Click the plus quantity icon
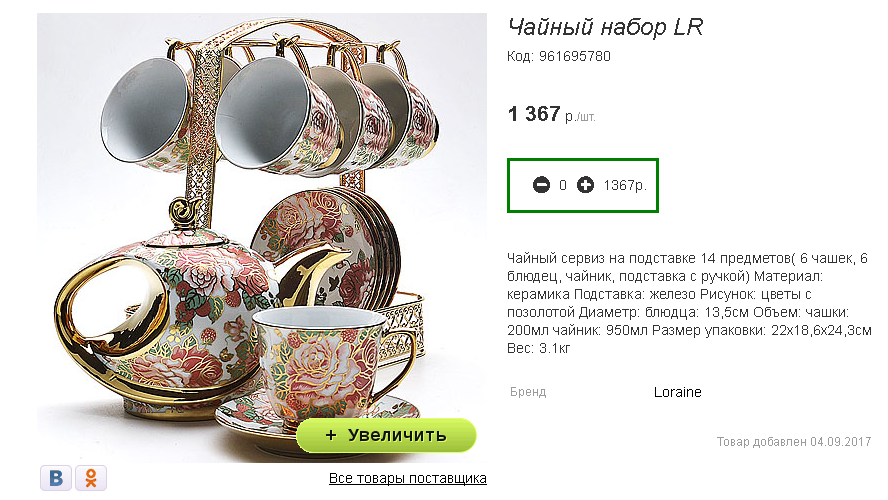Screen dimensions: 888x500 click(586, 185)
